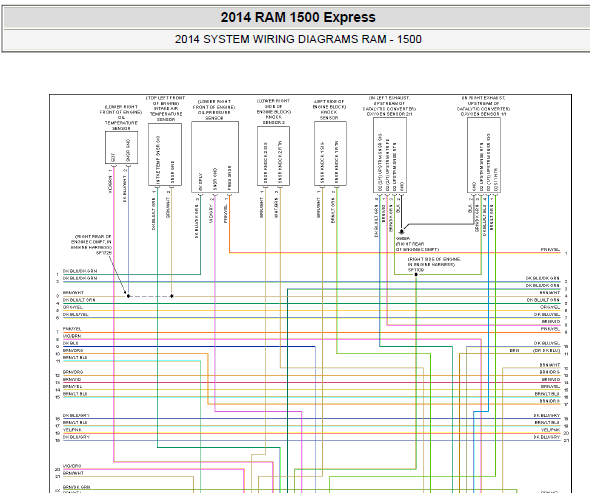Click left-edge 'ORG/YEL' wire label row 5
The height and width of the screenshot is (493, 590).
click(x=73, y=307)
